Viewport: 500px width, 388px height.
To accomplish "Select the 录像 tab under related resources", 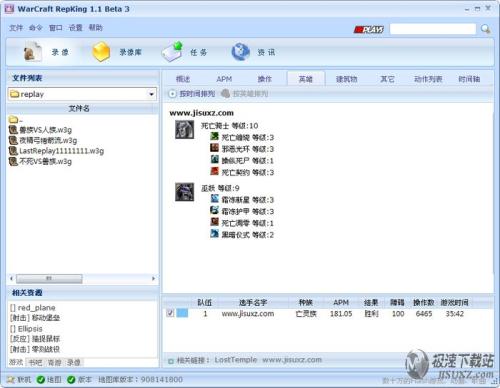I will [x=74, y=362].
